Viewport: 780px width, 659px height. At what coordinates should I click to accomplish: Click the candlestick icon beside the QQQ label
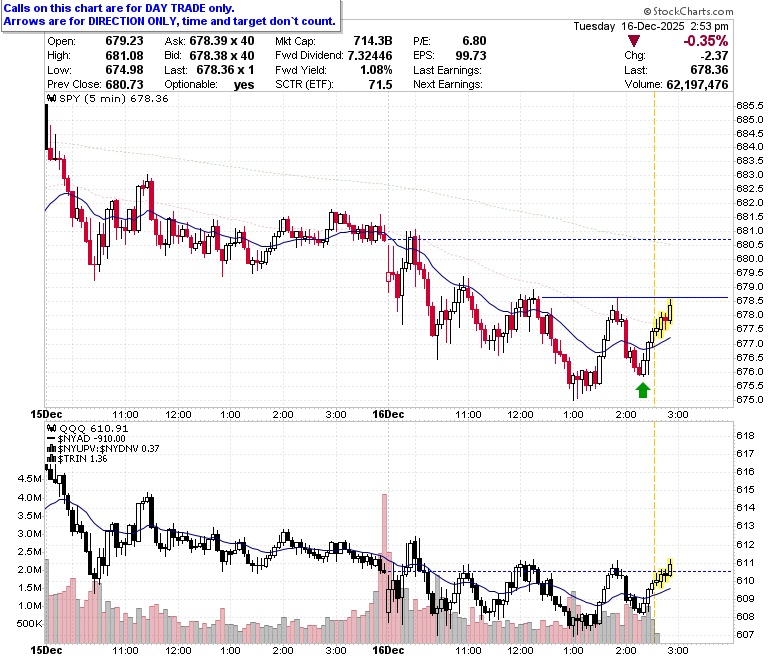pyautogui.click(x=51, y=428)
